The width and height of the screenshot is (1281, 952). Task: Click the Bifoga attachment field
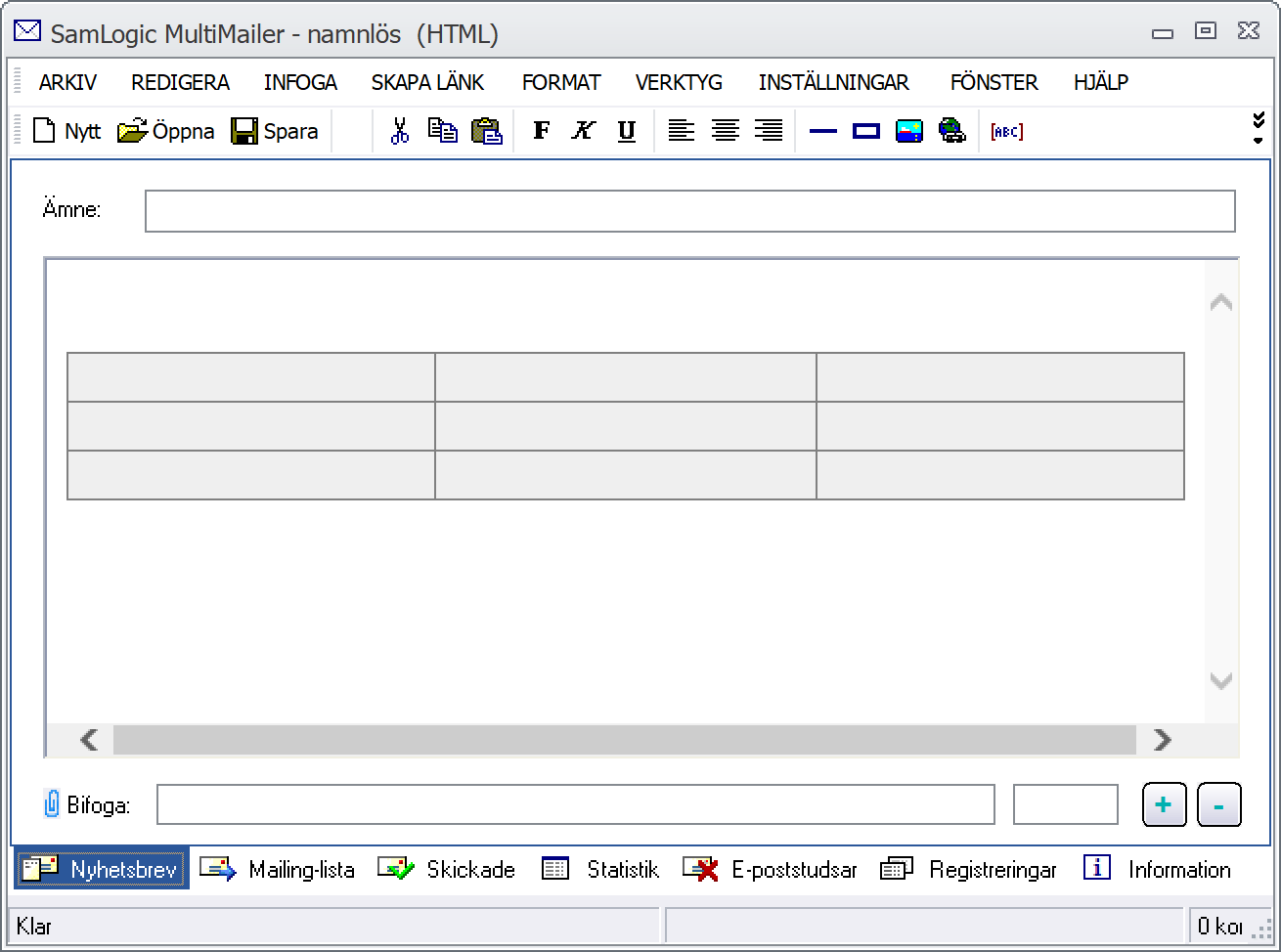pyautogui.click(x=576, y=804)
